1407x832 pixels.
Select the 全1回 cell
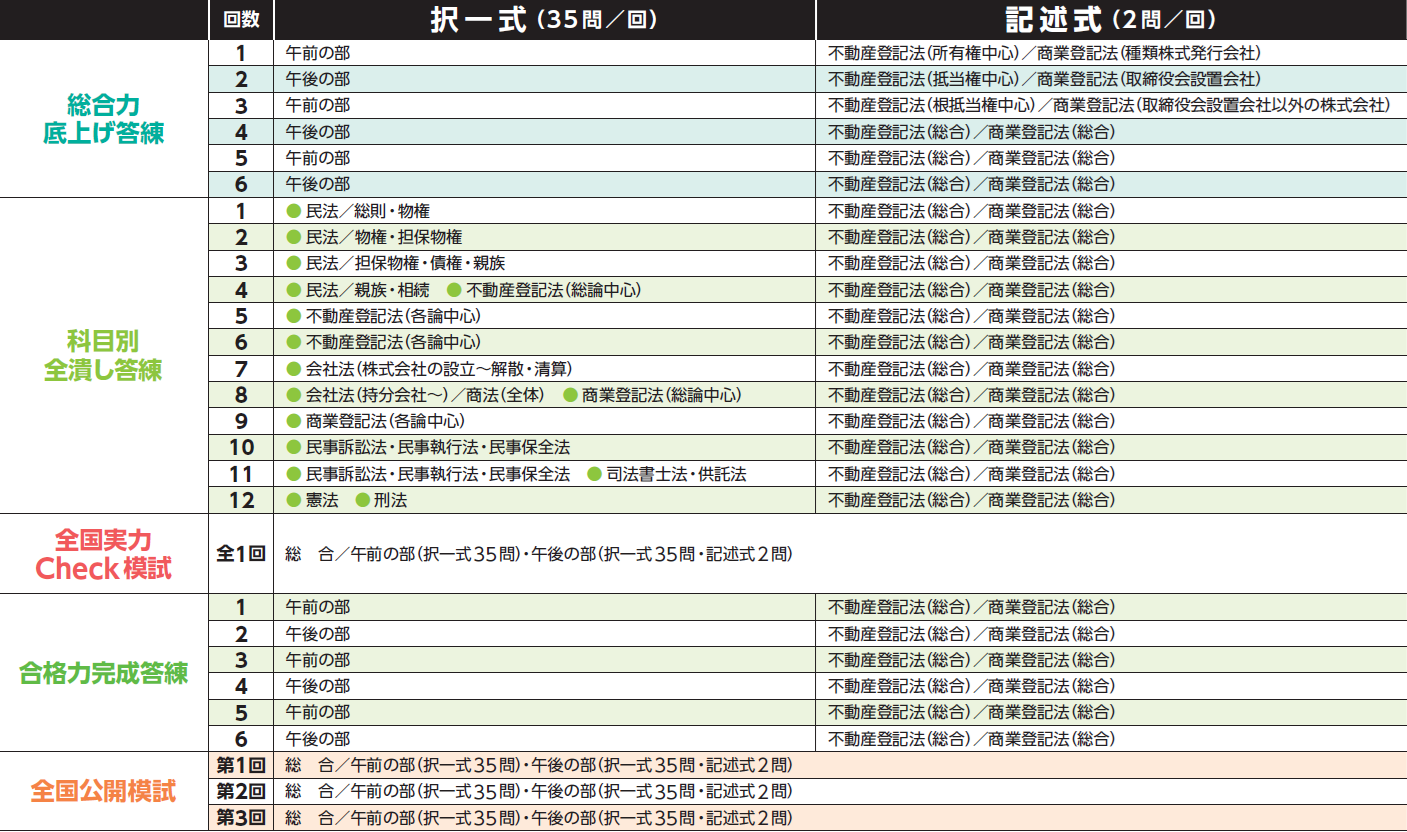(243, 553)
